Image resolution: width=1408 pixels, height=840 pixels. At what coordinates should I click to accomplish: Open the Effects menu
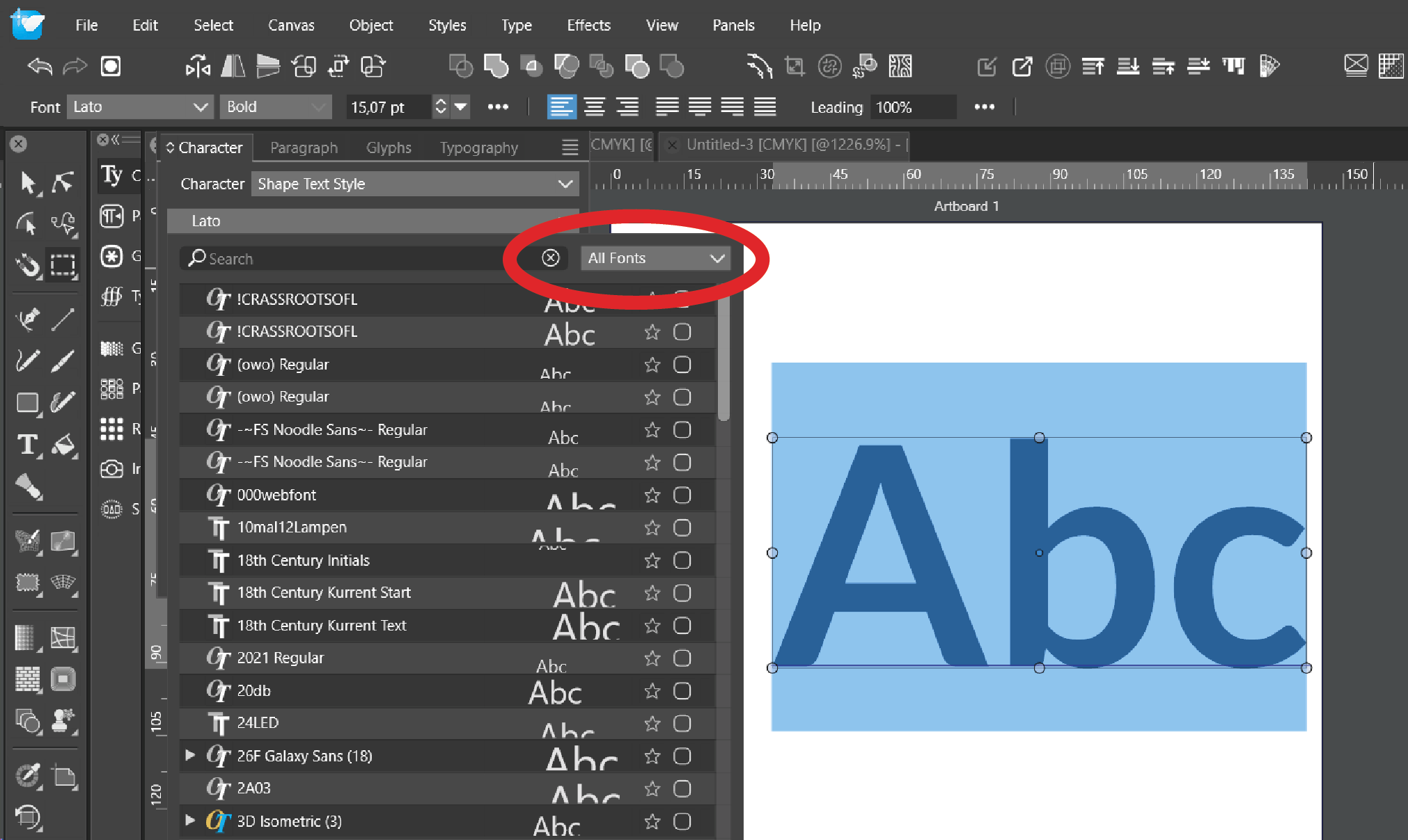588,26
